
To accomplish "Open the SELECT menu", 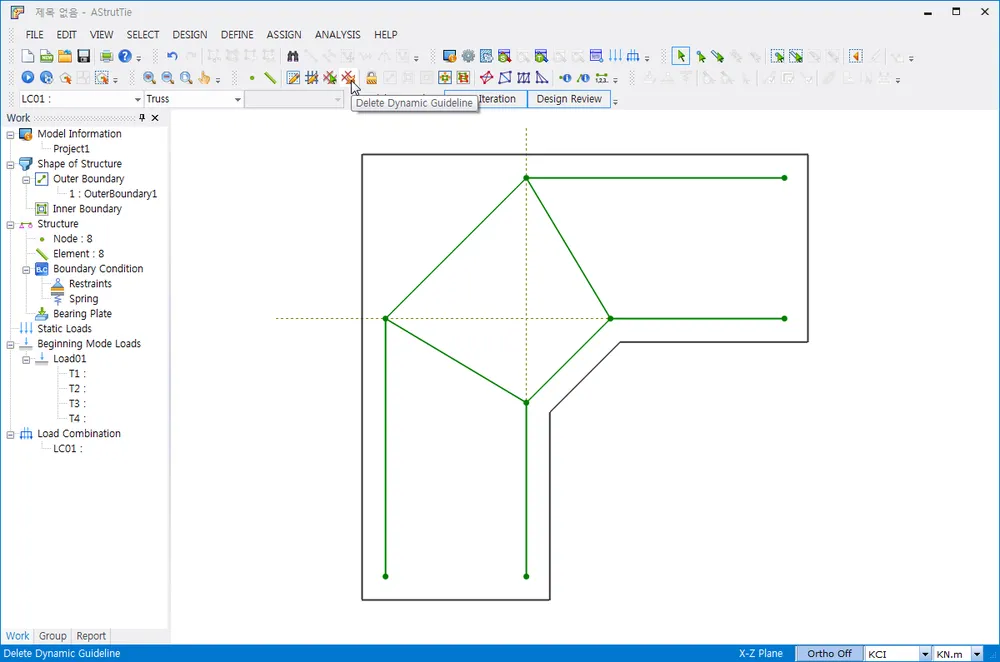I will click(143, 34).
